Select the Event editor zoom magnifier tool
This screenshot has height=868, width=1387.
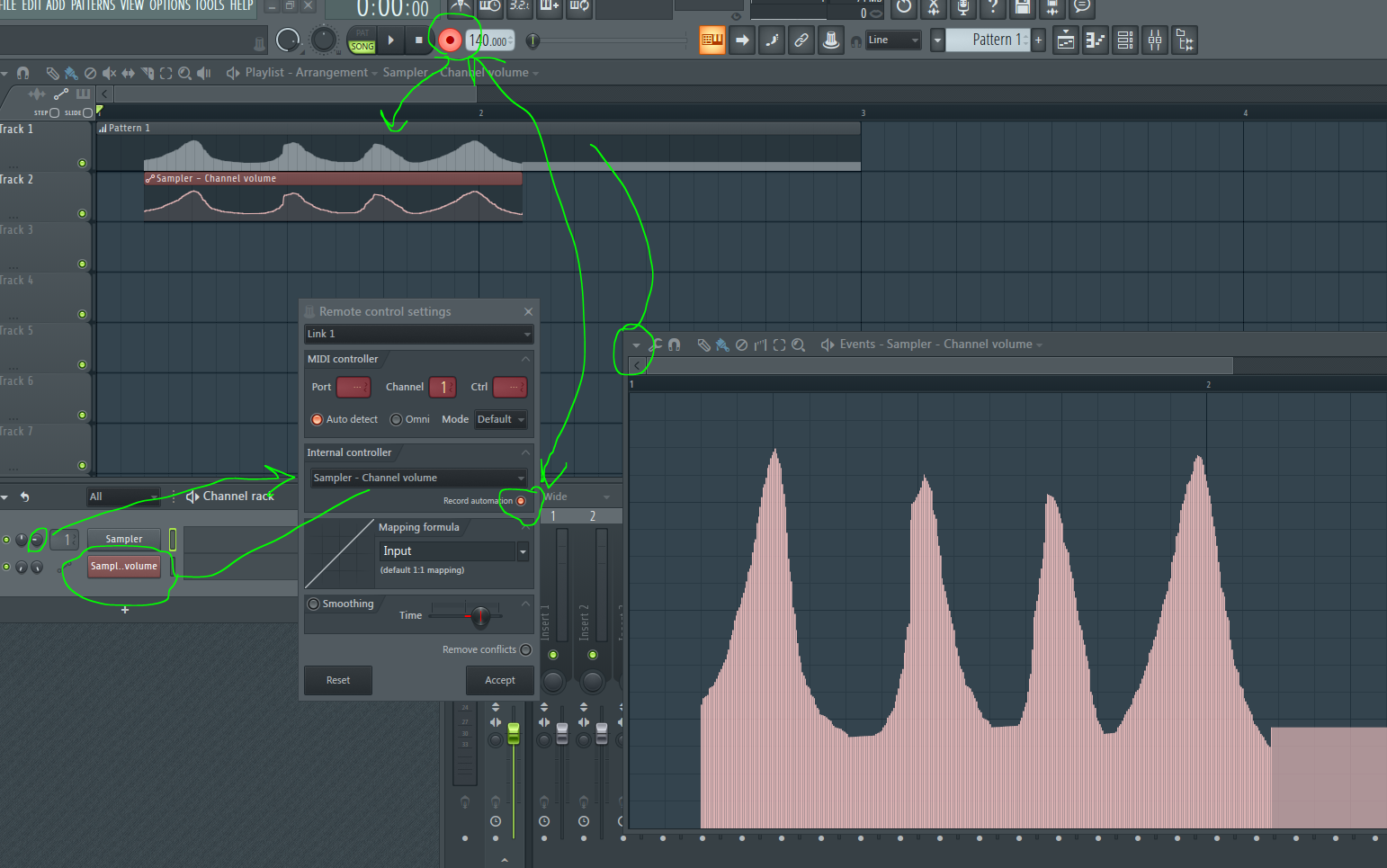798,345
